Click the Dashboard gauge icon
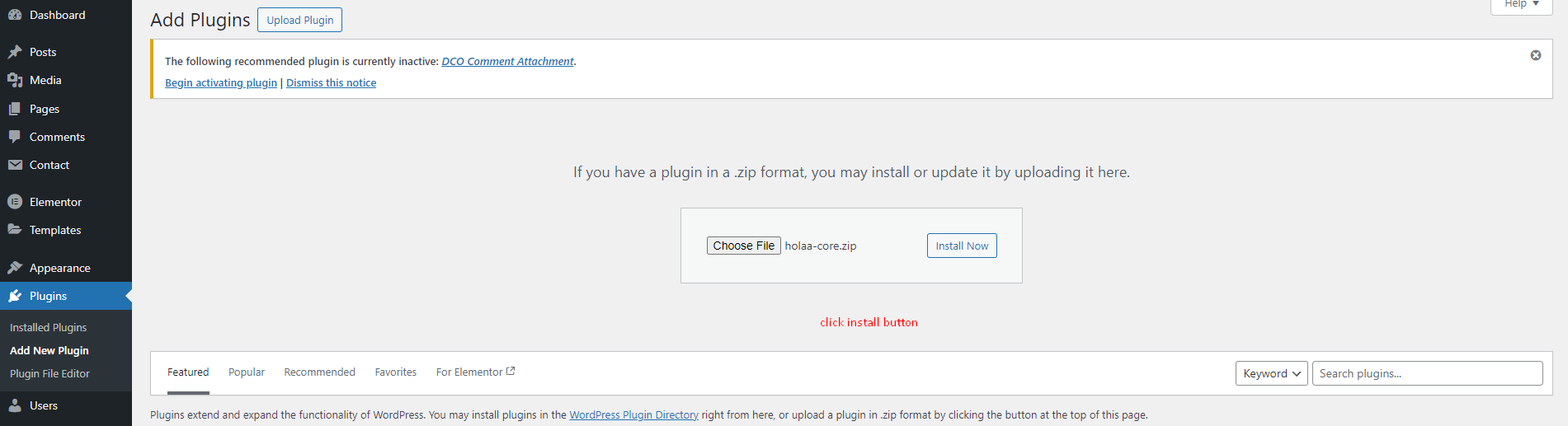Viewport: 1568px width, 426px height. click(x=15, y=15)
